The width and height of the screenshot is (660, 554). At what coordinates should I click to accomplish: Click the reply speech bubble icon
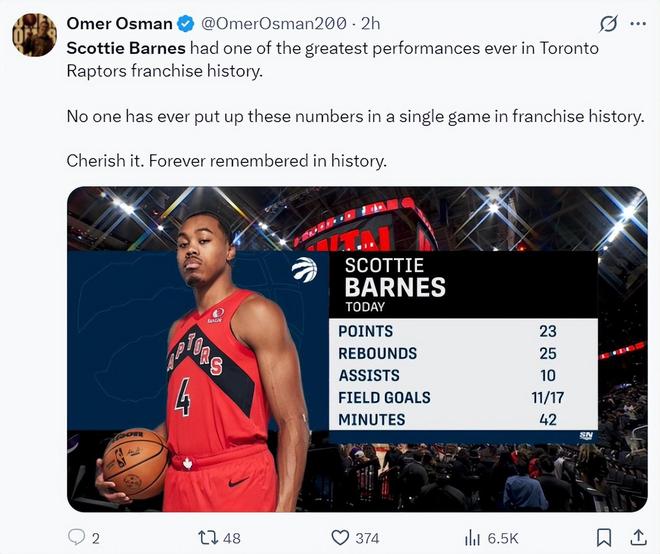point(77,538)
